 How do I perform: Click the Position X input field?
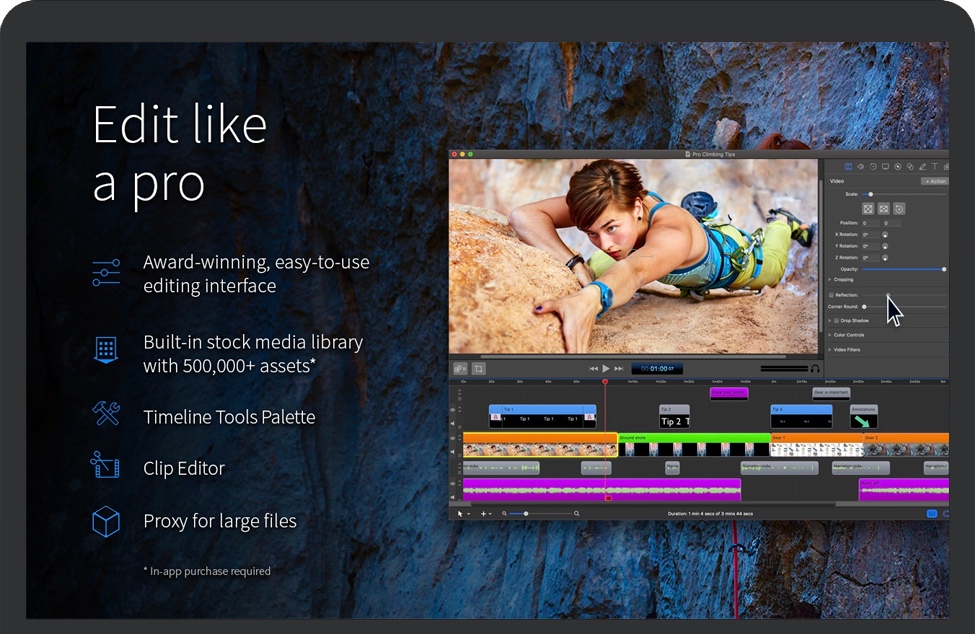click(x=871, y=223)
